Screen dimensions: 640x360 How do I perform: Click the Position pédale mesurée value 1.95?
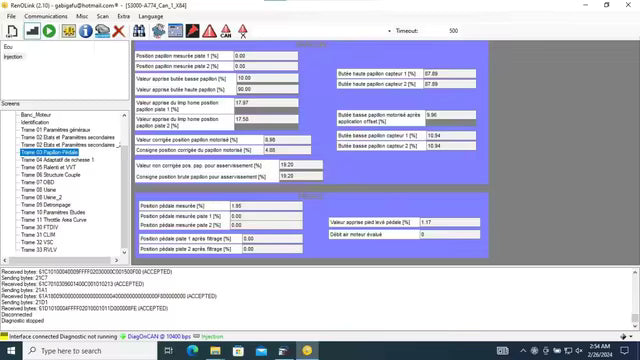pyautogui.click(x=266, y=206)
